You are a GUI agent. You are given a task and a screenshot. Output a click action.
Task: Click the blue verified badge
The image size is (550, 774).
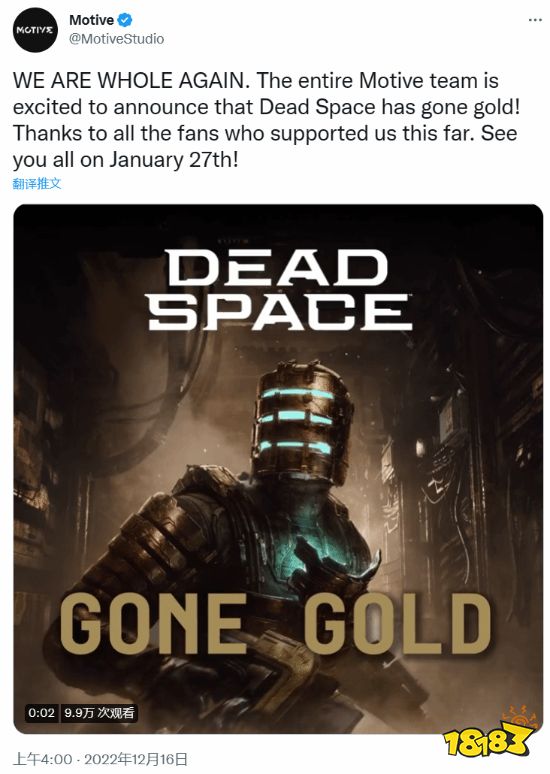click(x=125, y=20)
